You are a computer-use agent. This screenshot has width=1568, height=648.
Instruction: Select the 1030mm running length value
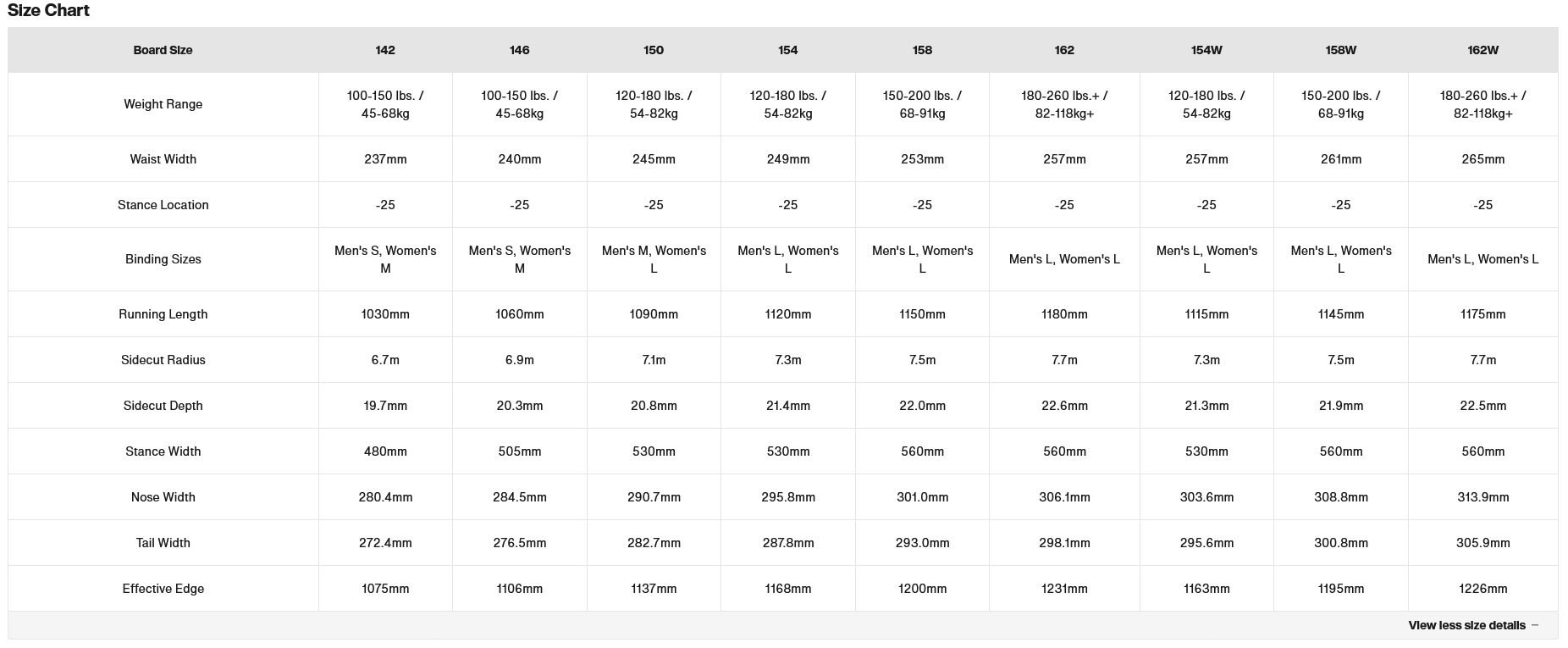(385, 314)
